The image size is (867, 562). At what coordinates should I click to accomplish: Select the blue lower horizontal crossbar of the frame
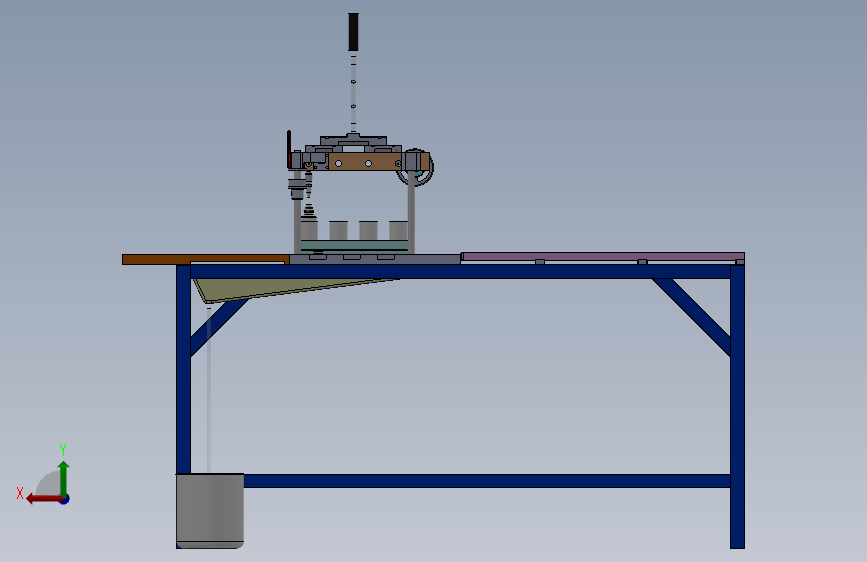pyautogui.click(x=487, y=481)
